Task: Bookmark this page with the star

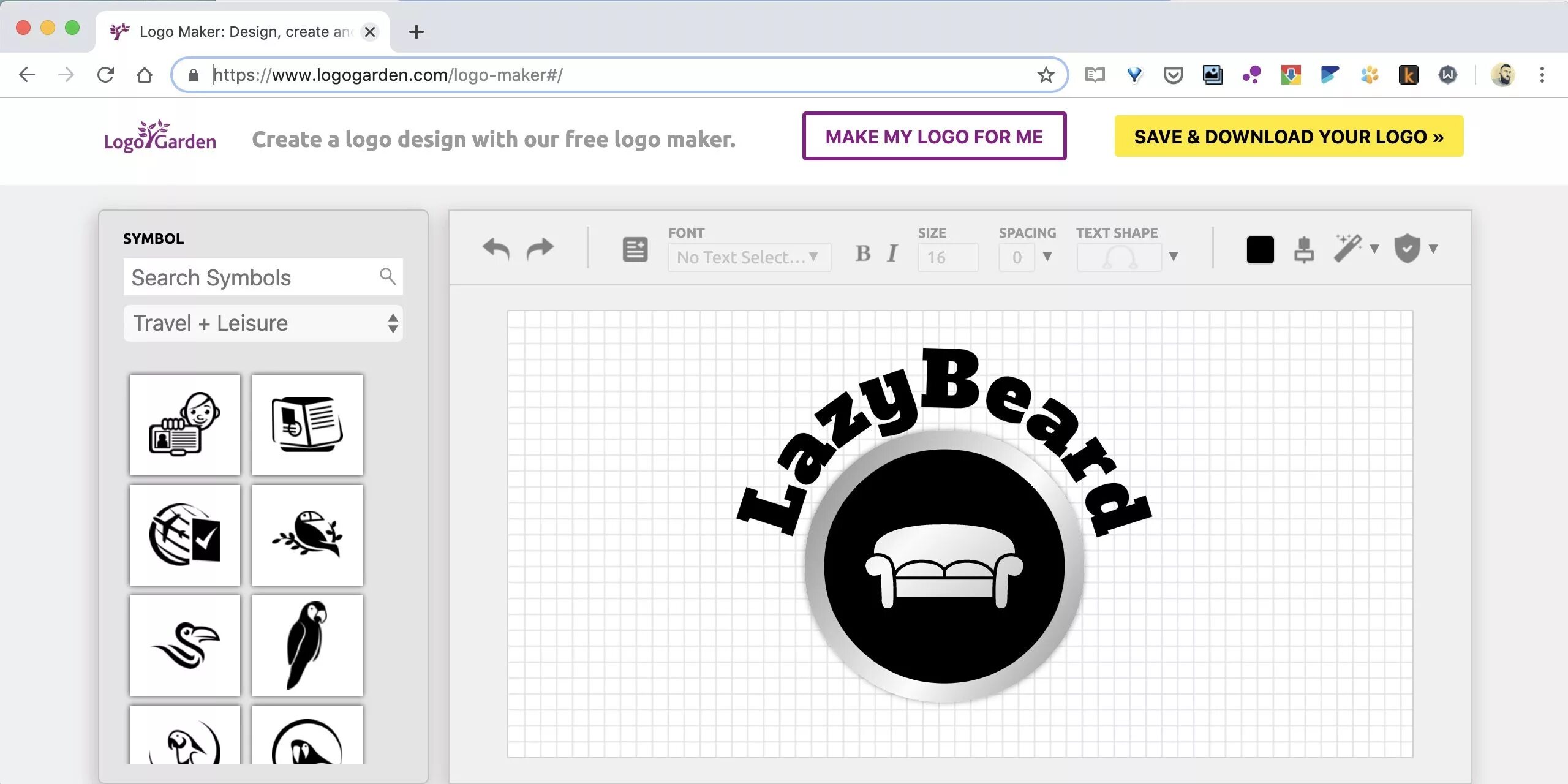Action: [1046, 75]
